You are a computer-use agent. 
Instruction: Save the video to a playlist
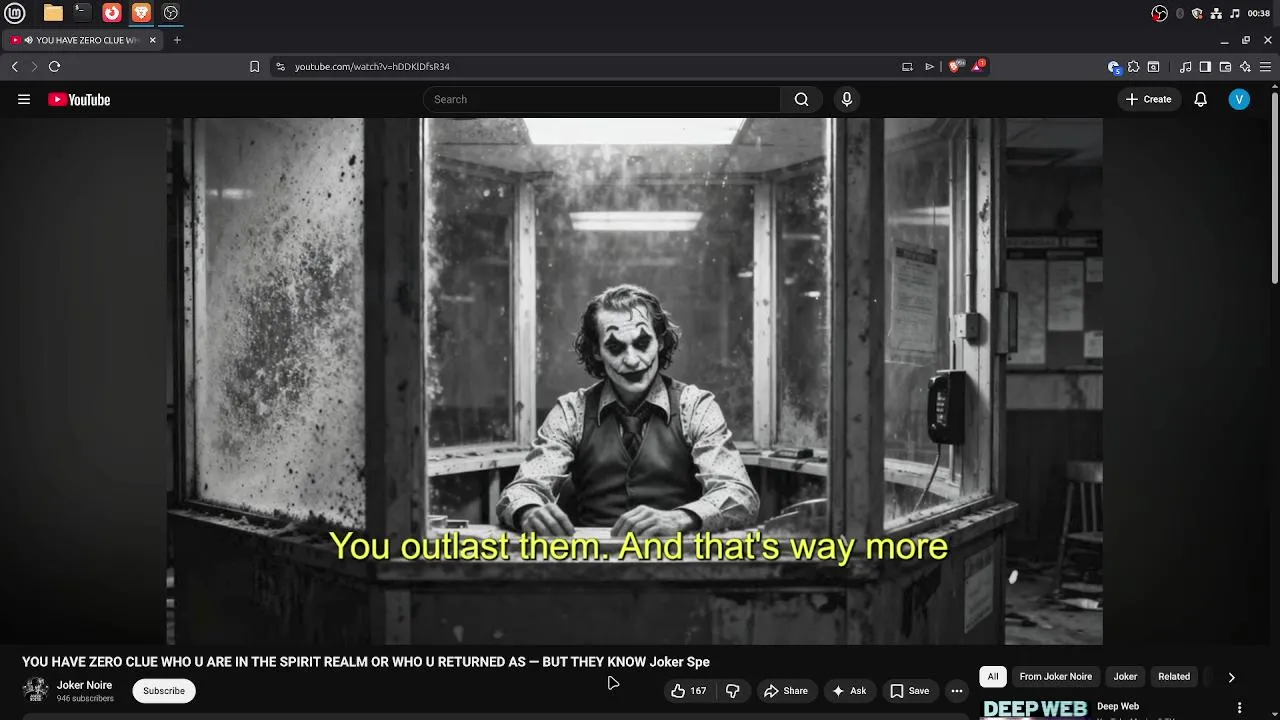[910, 691]
